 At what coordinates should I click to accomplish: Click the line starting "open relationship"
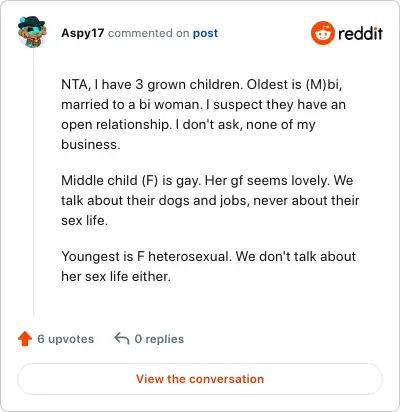[x=188, y=124]
